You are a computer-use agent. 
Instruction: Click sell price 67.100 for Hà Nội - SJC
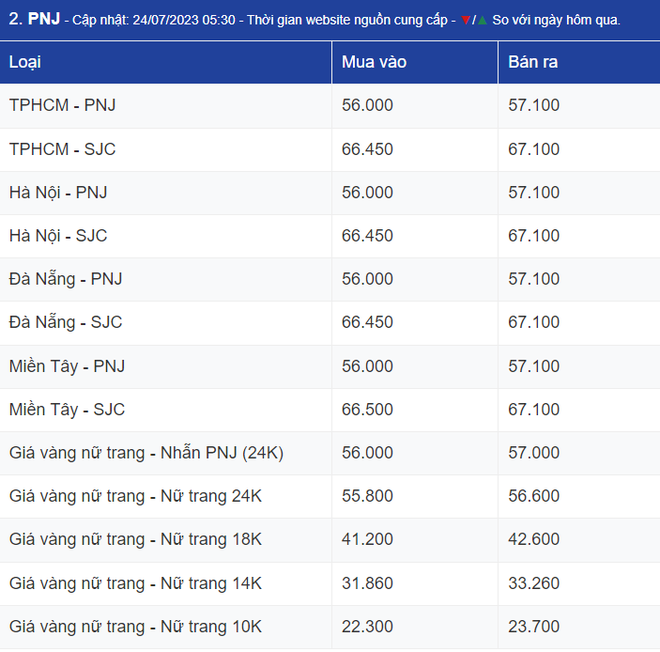coord(534,236)
